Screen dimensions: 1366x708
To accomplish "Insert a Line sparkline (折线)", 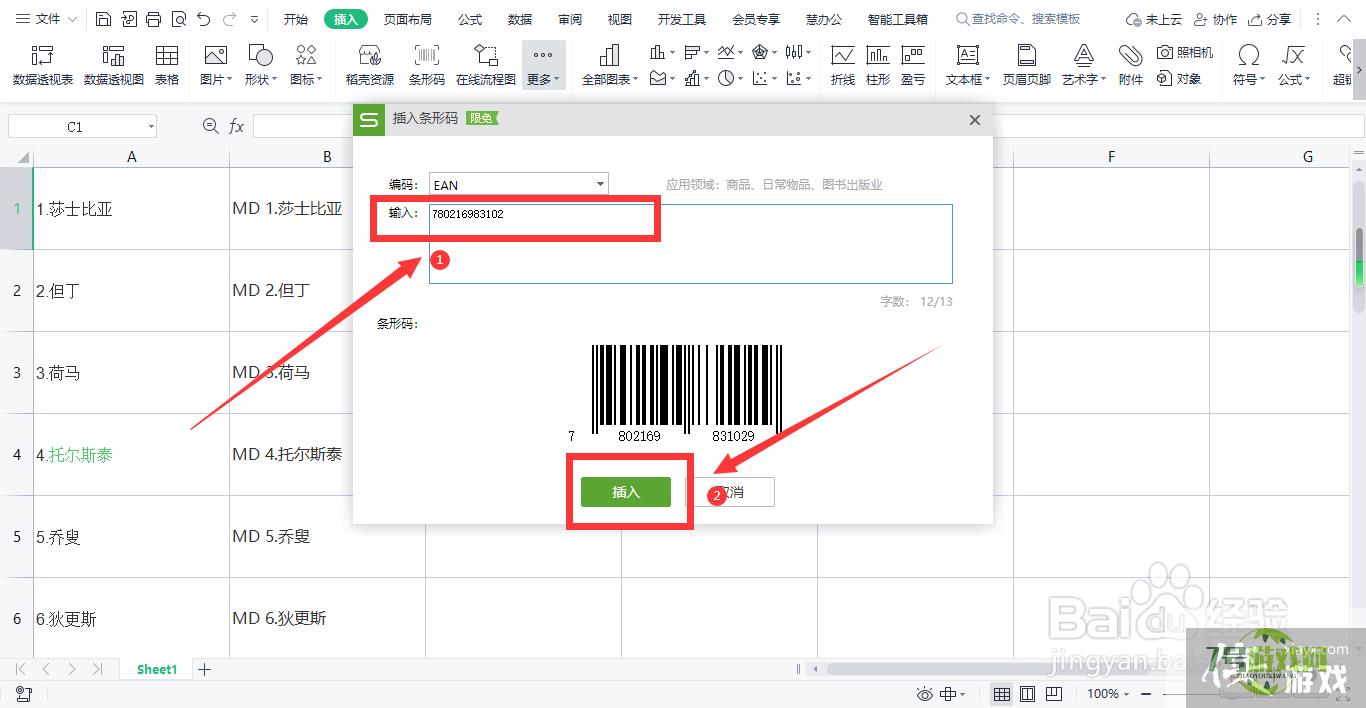I will pyautogui.click(x=843, y=65).
